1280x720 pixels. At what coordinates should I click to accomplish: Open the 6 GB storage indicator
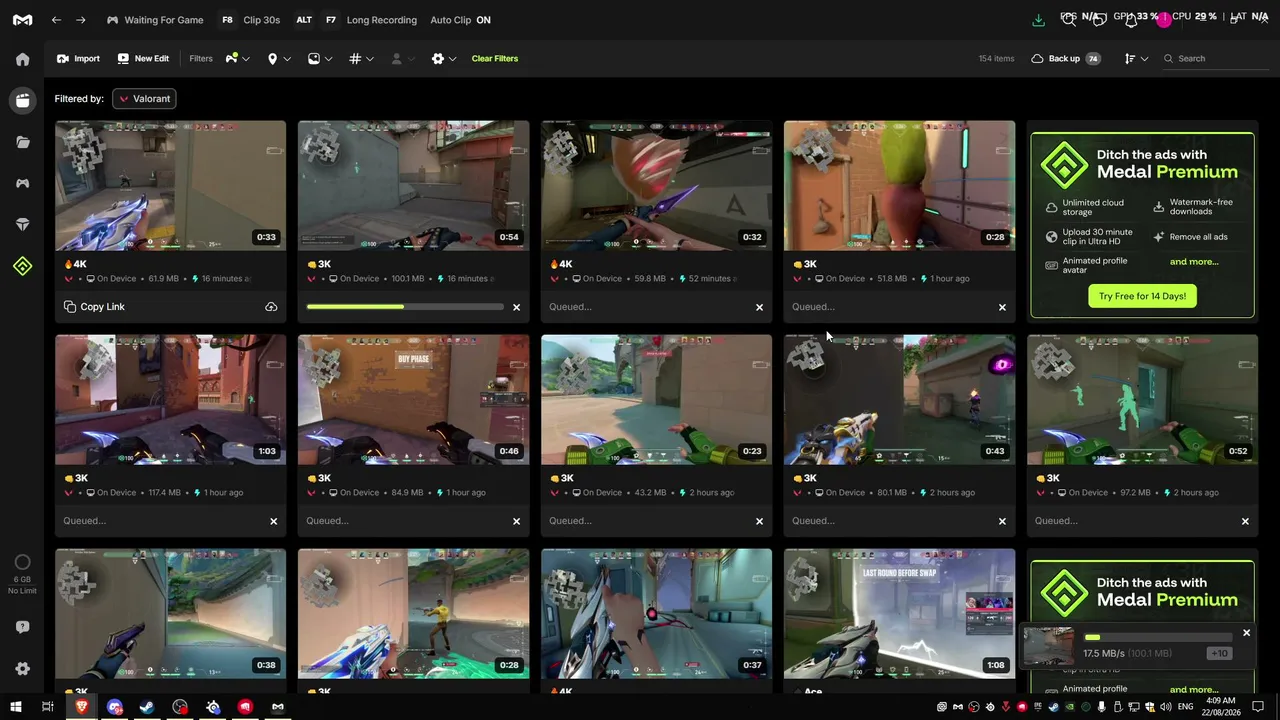tap(22, 572)
